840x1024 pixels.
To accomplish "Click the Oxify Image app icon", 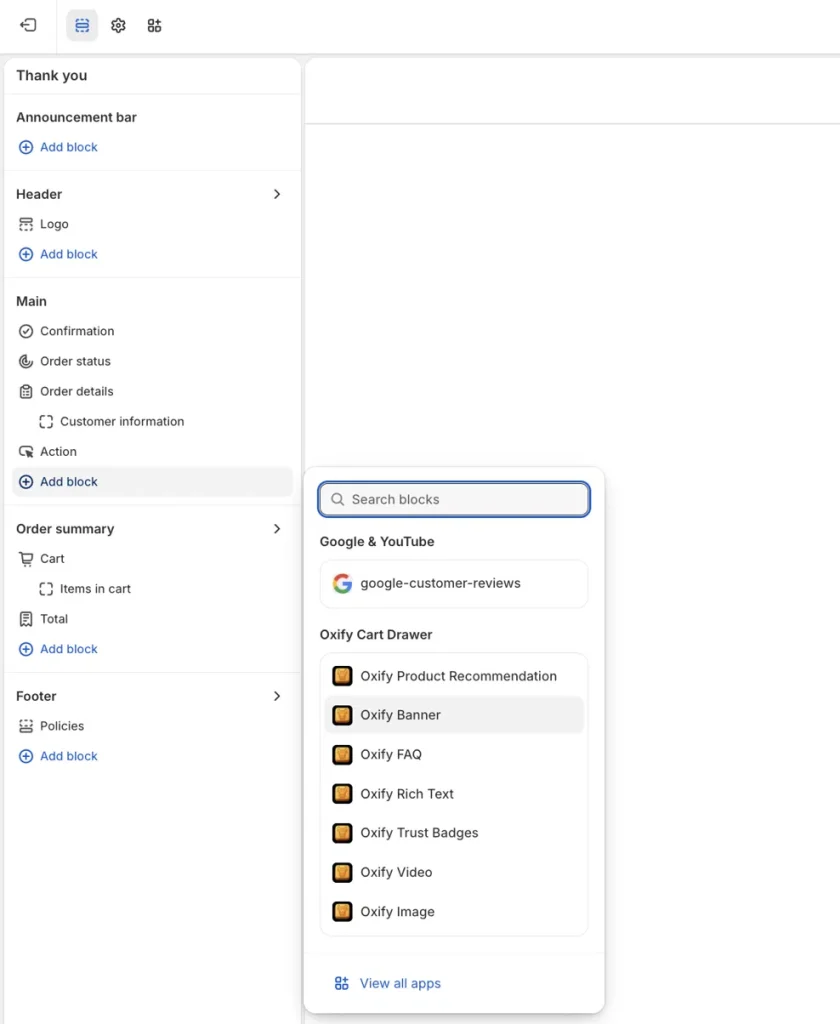I will coord(342,911).
